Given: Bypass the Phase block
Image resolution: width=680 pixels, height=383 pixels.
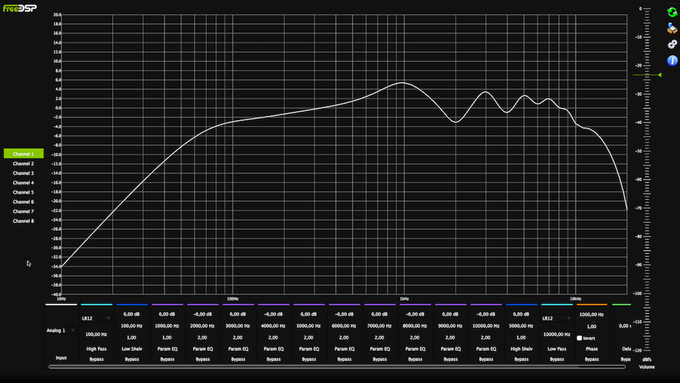Looking at the screenshot, I should coord(592,359).
